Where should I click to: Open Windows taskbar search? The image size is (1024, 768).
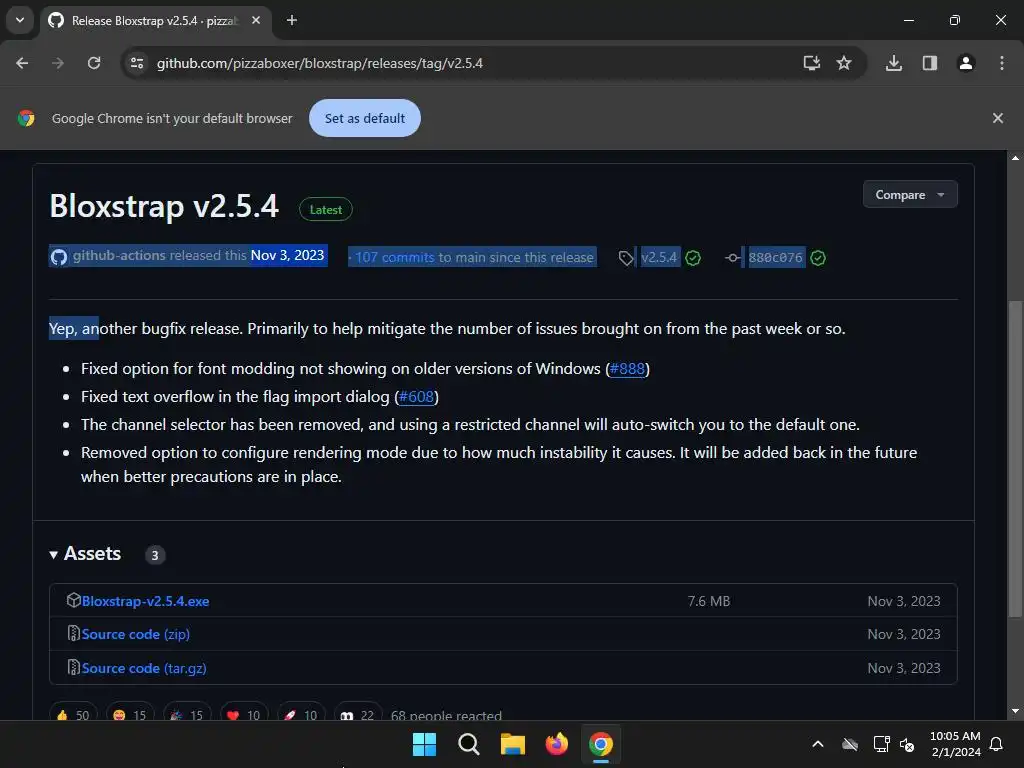pyautogui.click(x=469, y=744)
